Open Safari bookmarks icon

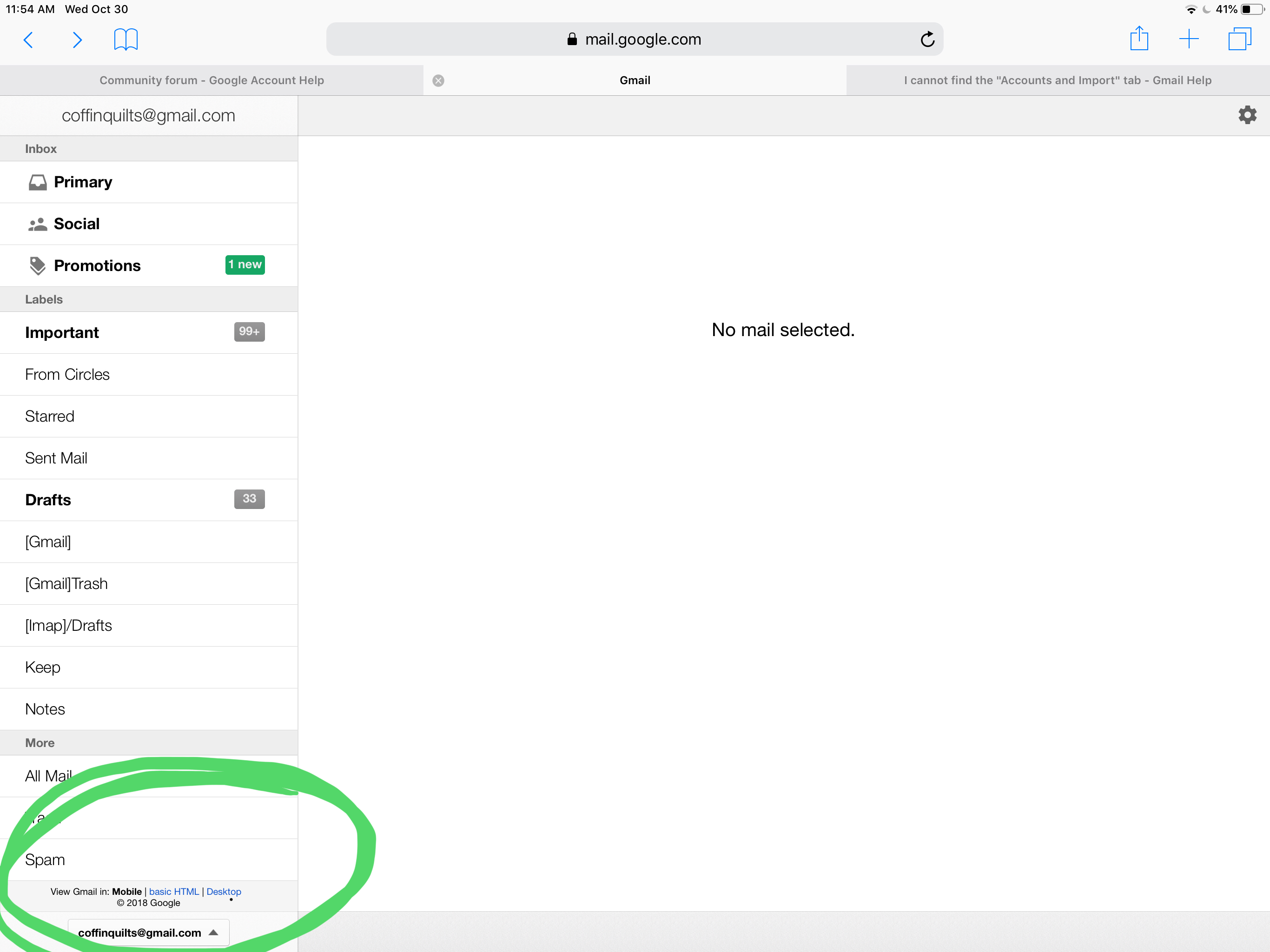tap(125, 39)
